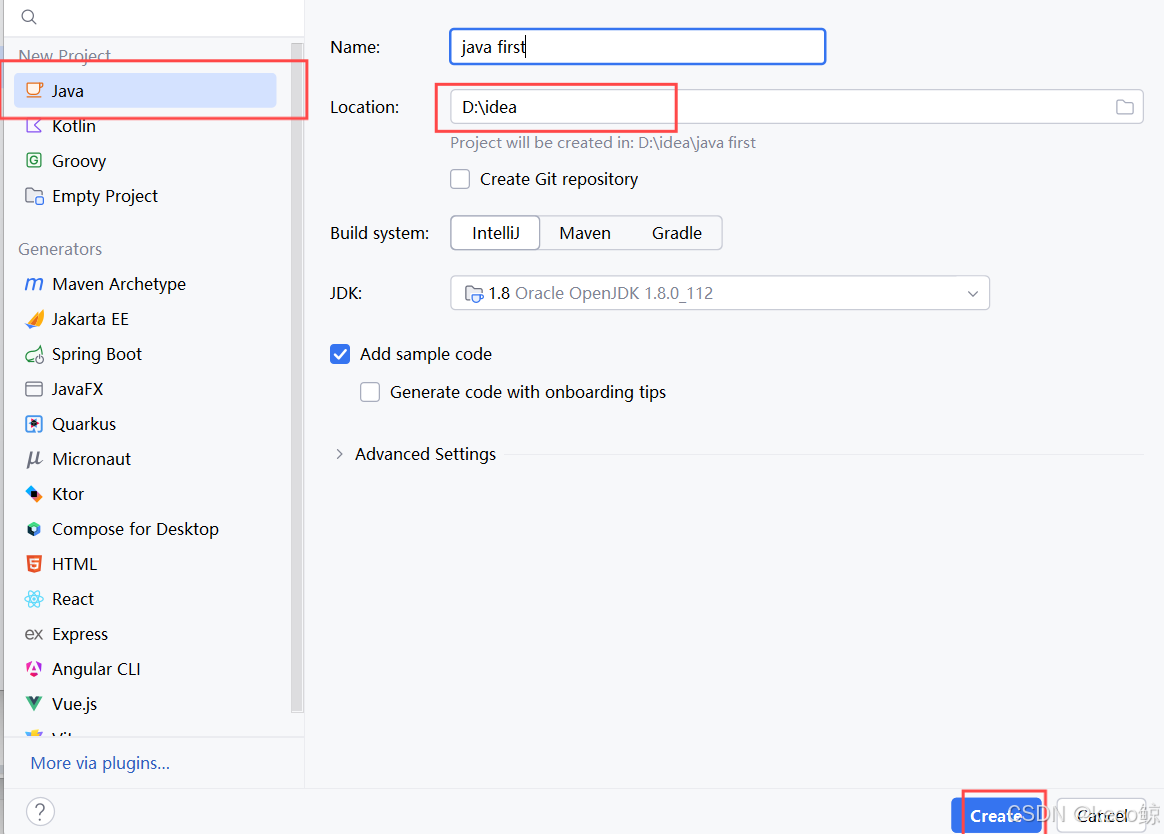Select Compose for Desktop label
The image size is (1164, 834).
click(x=135, y=529)
